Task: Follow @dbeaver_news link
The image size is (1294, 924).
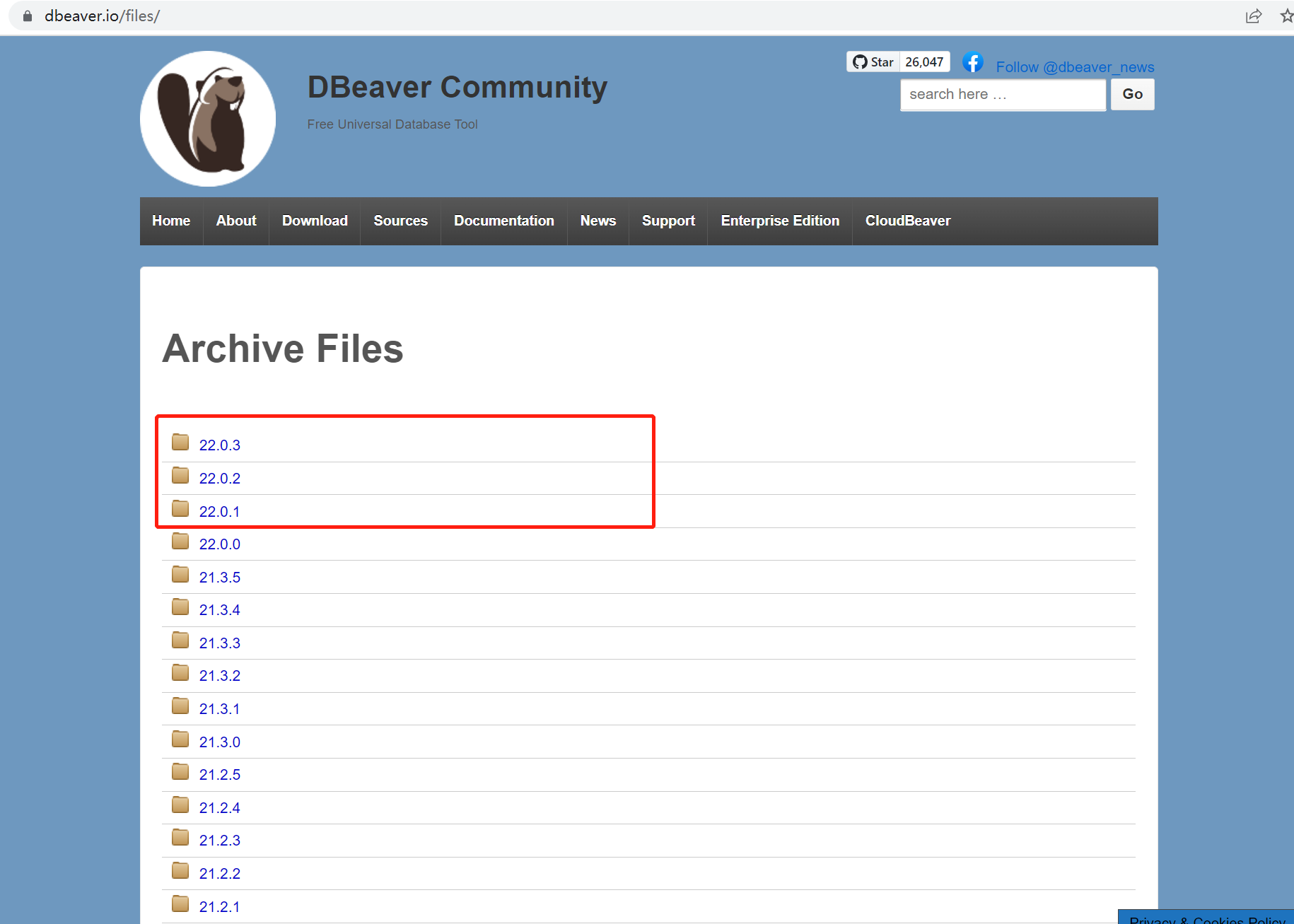Action: tap(1075, 66)
